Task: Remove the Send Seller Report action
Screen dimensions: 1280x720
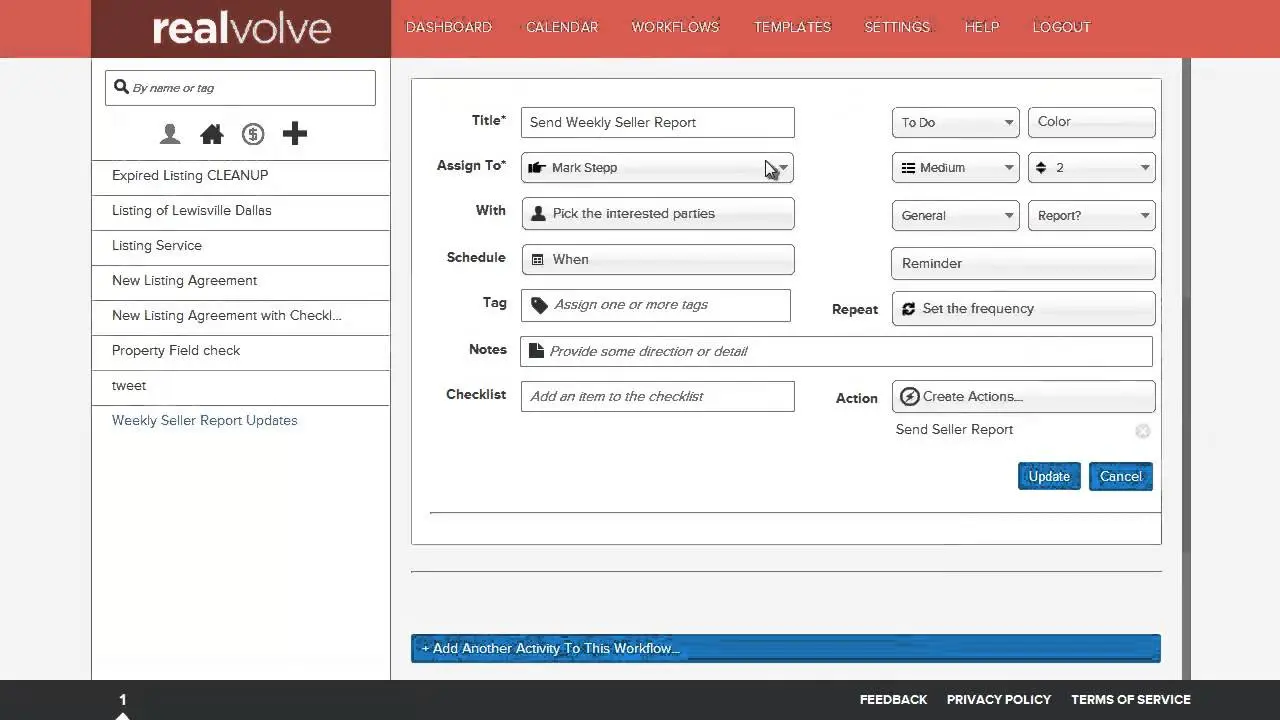Action: [x=1142, y=431]
